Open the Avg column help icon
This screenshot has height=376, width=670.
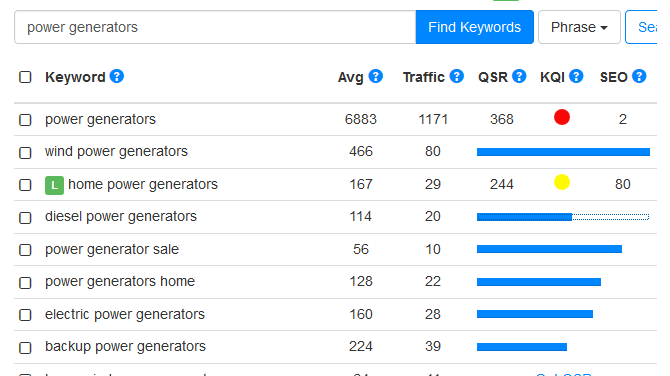pos(376,76)
